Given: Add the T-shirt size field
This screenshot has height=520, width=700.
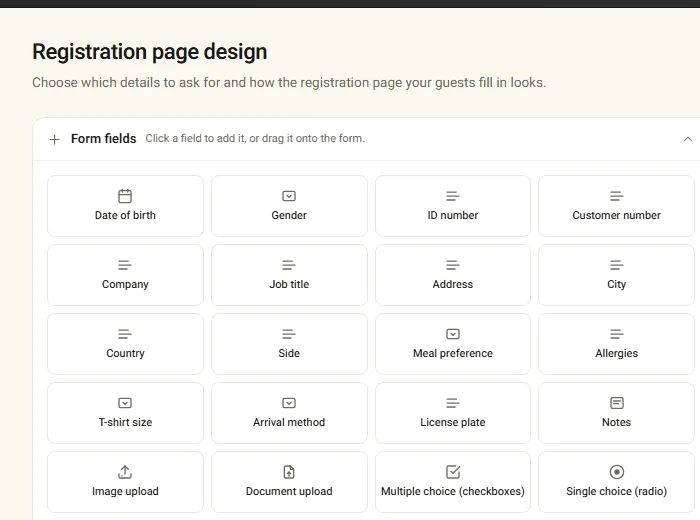Looking at the screenshot, I should click(125, 413).
